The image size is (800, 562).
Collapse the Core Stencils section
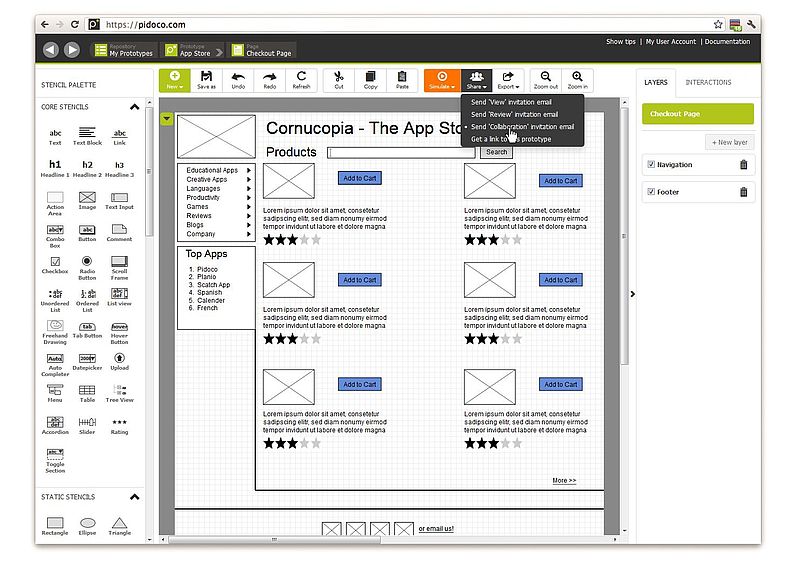coord(134,107)
